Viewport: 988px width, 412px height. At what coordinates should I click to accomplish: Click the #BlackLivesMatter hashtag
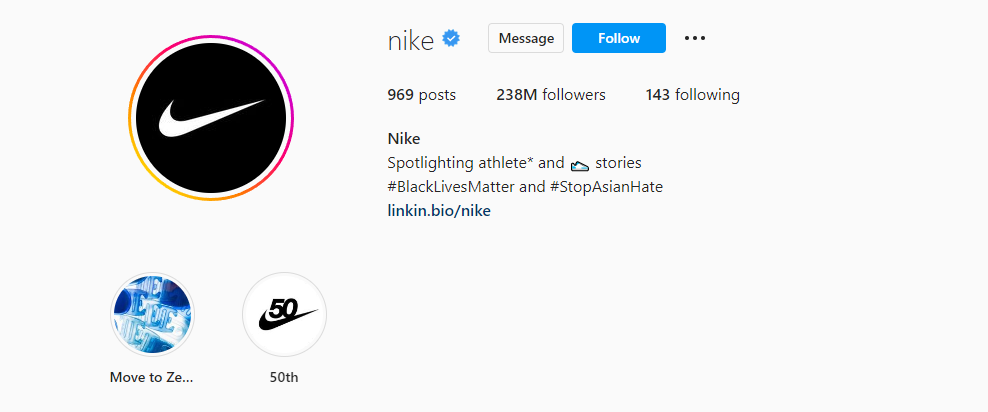pyautogui.click(x=450, y=187)
